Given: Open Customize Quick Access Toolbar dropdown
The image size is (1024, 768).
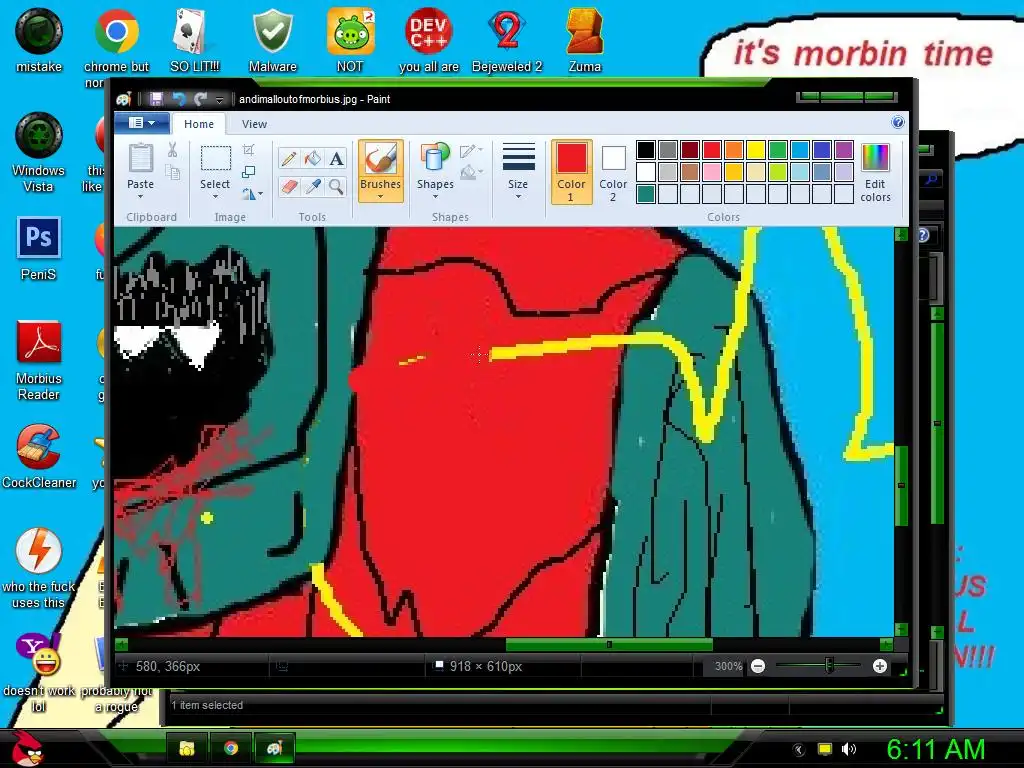Looking at the screenshot, I should click(219, 100).
